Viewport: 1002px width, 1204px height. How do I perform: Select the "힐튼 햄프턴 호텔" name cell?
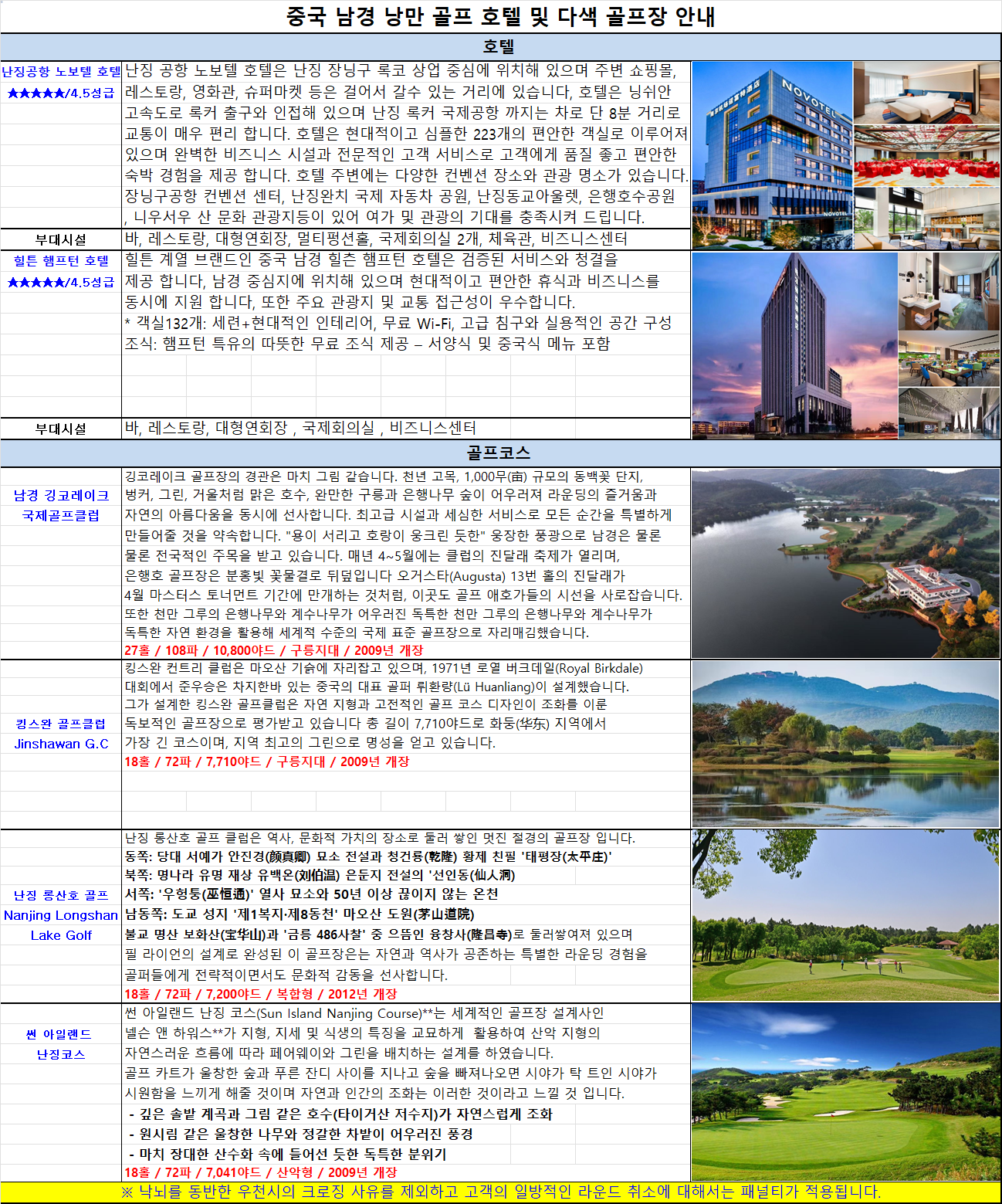[61, 261]
